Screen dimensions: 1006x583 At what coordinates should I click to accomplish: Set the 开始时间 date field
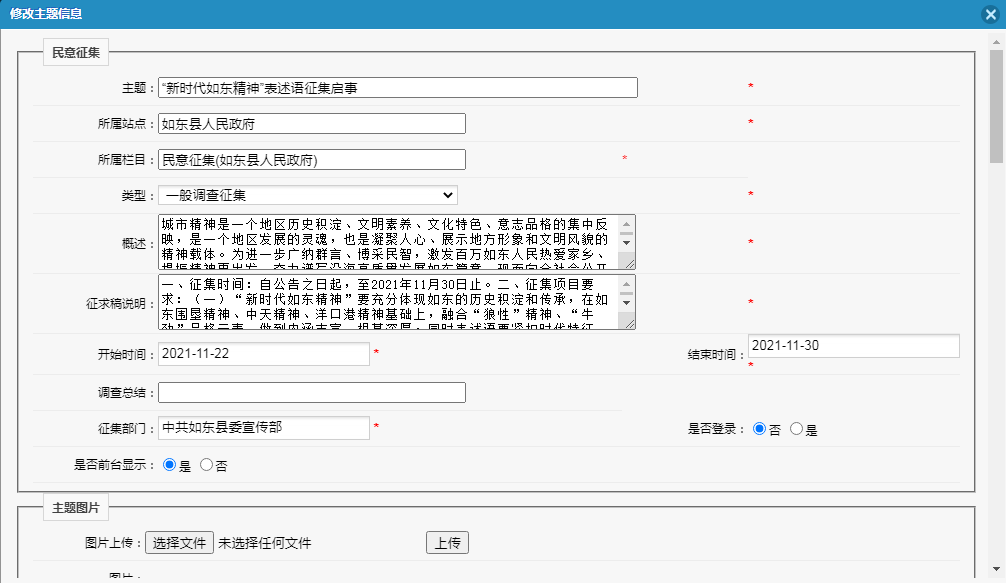(264, 353)
